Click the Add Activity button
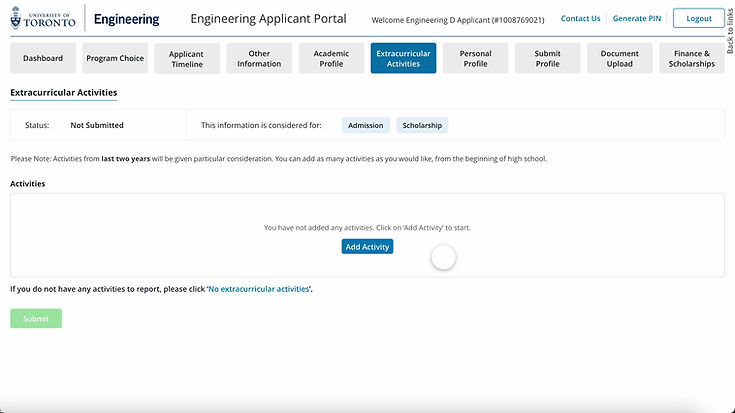 [x=367, y=246]
